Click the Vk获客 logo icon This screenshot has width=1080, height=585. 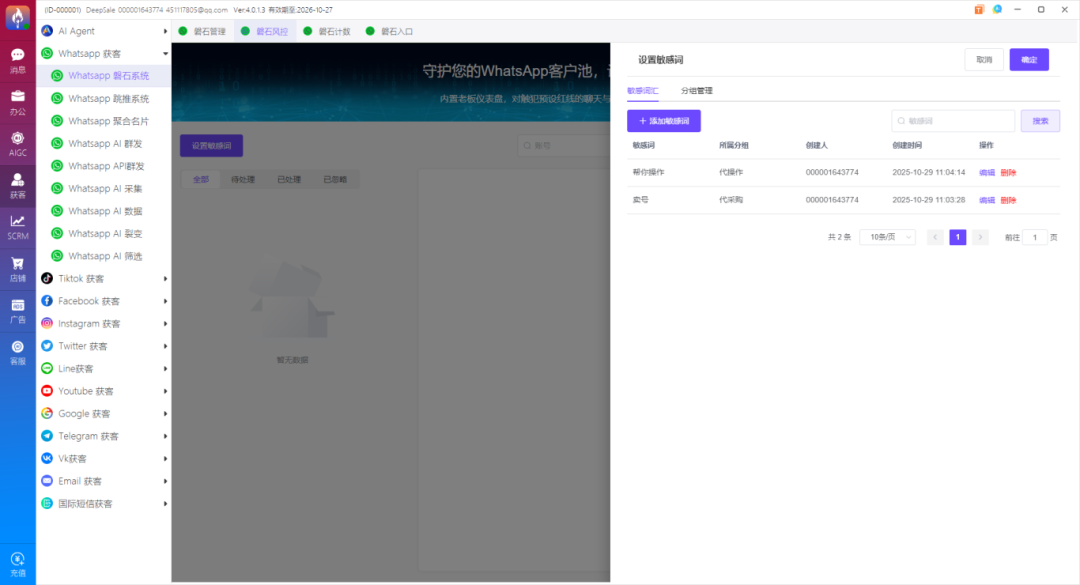click(x=47, y=458)
